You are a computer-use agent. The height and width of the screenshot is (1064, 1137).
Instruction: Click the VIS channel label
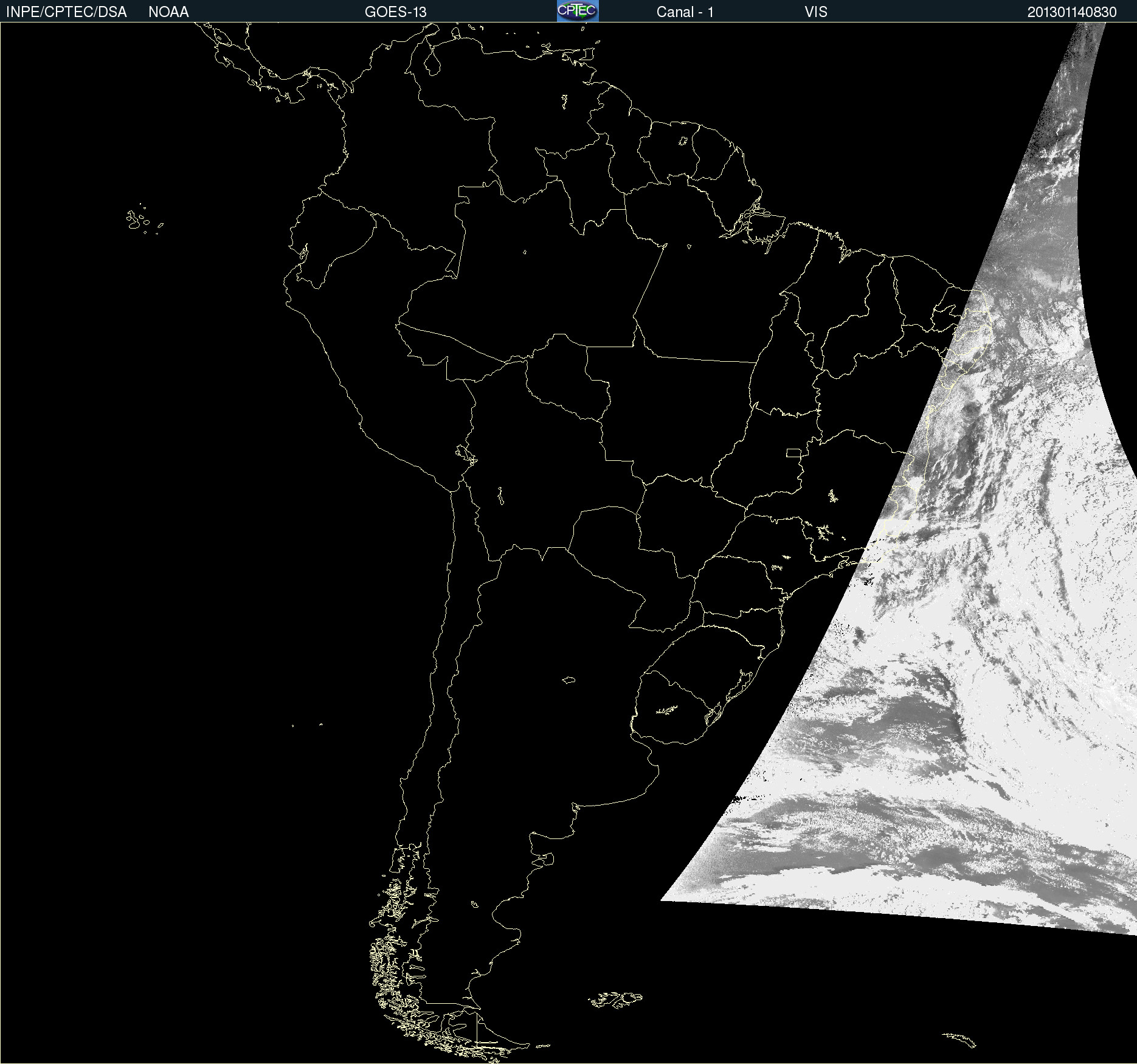[x=816, y=12]
